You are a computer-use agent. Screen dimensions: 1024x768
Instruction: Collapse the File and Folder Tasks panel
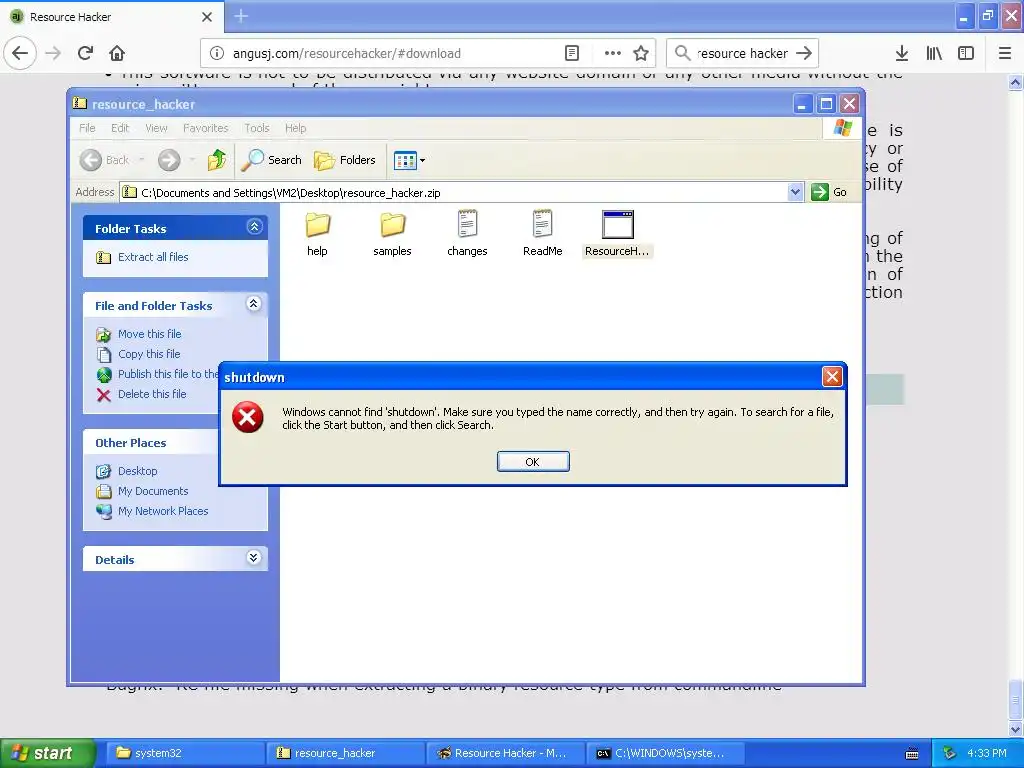click(x=254, y=304)
